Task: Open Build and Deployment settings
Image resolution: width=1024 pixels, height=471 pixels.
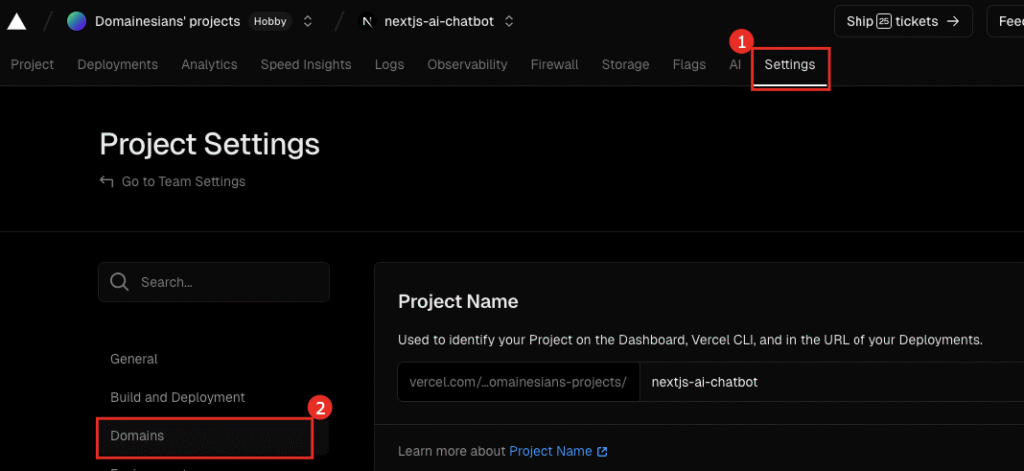Action: coord(178,397)
